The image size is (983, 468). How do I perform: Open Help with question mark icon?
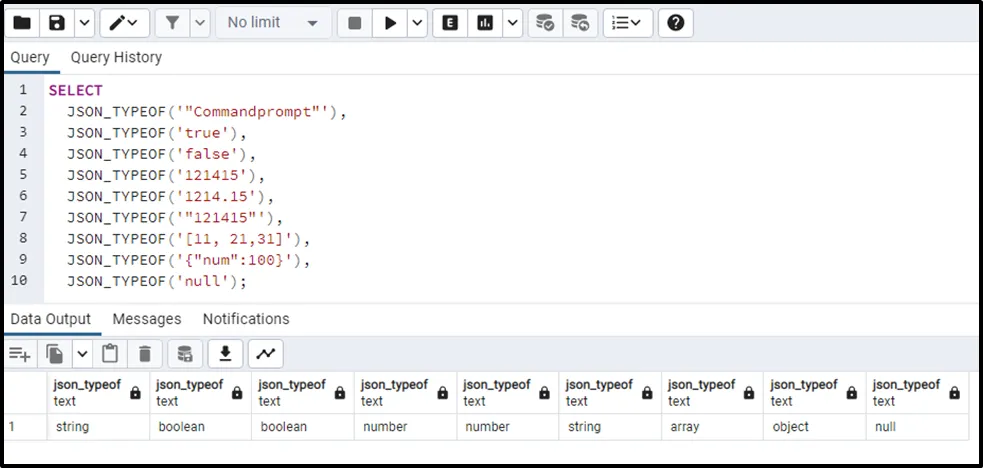(x=675, y=22)
